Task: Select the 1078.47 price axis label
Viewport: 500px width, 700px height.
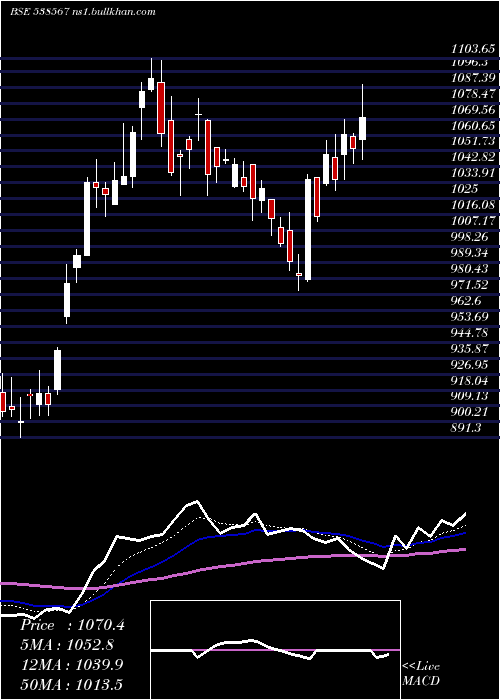Action: tap(473, 94)
